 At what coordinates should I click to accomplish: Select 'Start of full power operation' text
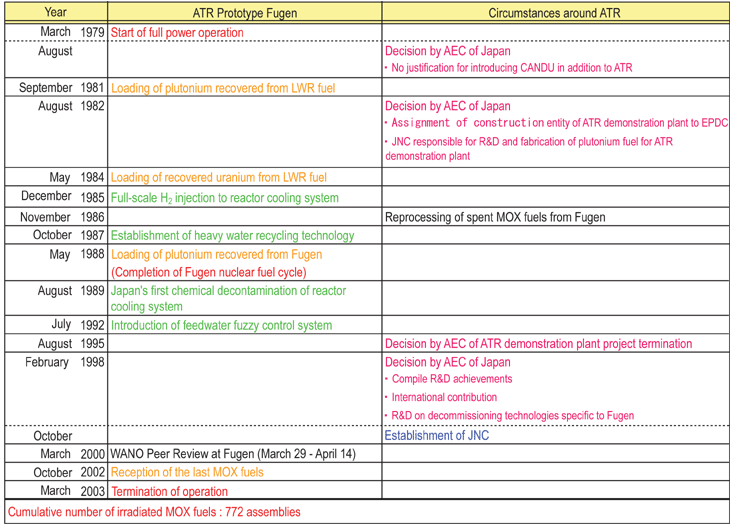tap(177, 33)
